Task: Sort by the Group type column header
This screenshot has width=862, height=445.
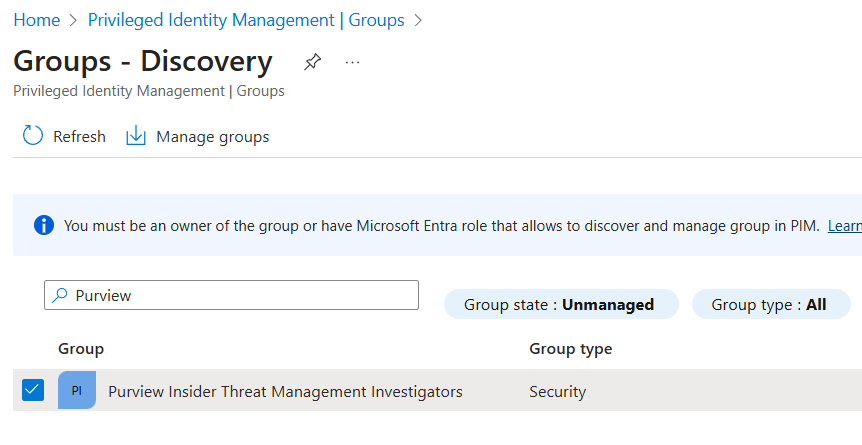Action: tap(570, 349)
